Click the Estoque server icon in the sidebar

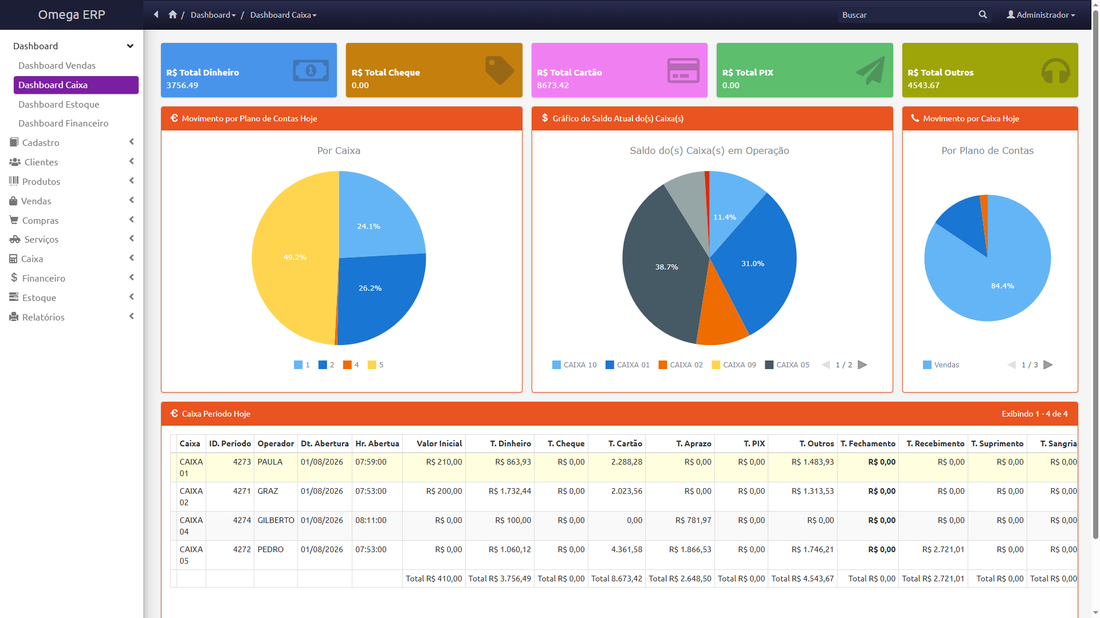tap(14, 297)
